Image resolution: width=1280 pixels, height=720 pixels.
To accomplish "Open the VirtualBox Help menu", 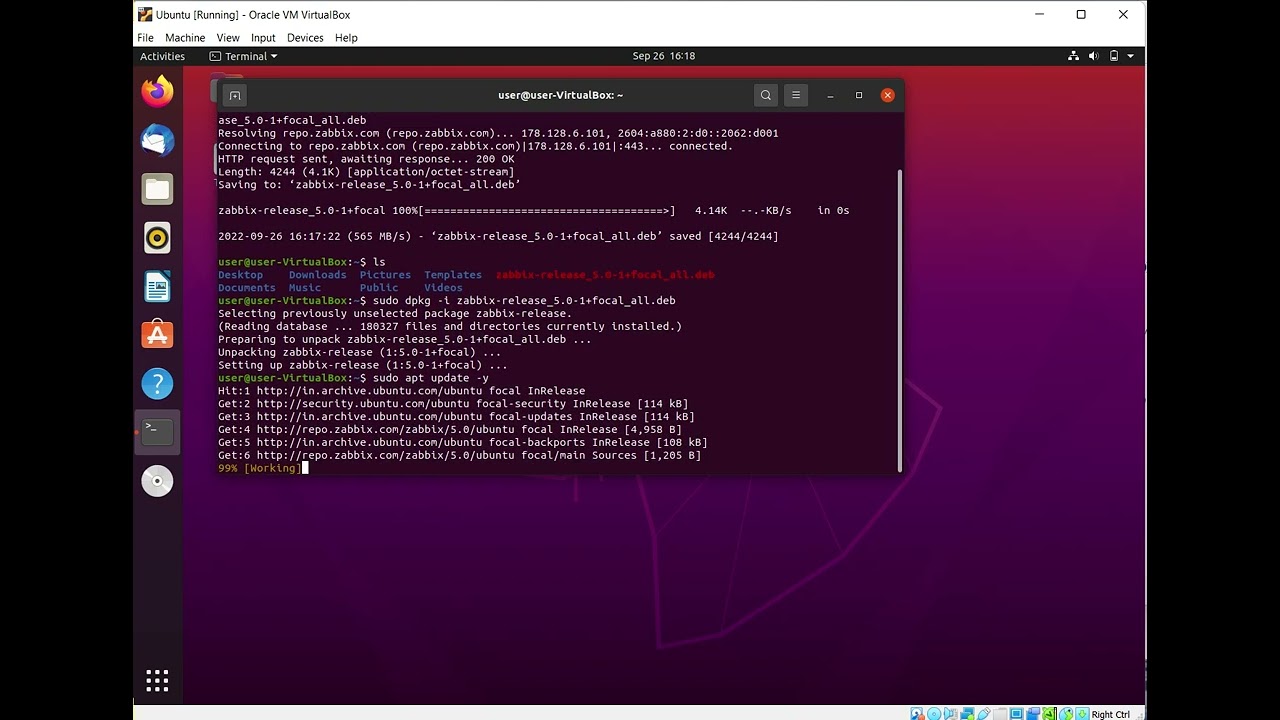I will [x=346, y=38].
